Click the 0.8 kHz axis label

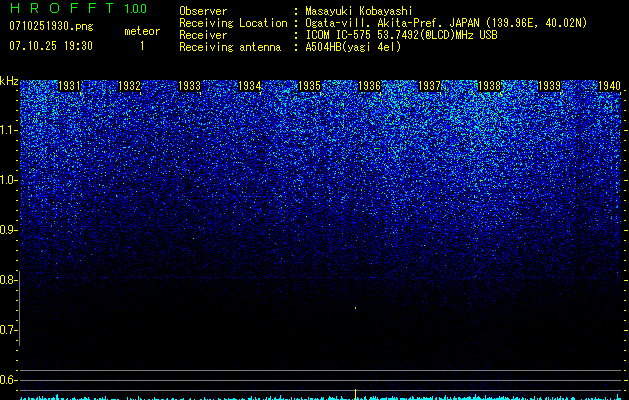9,280
